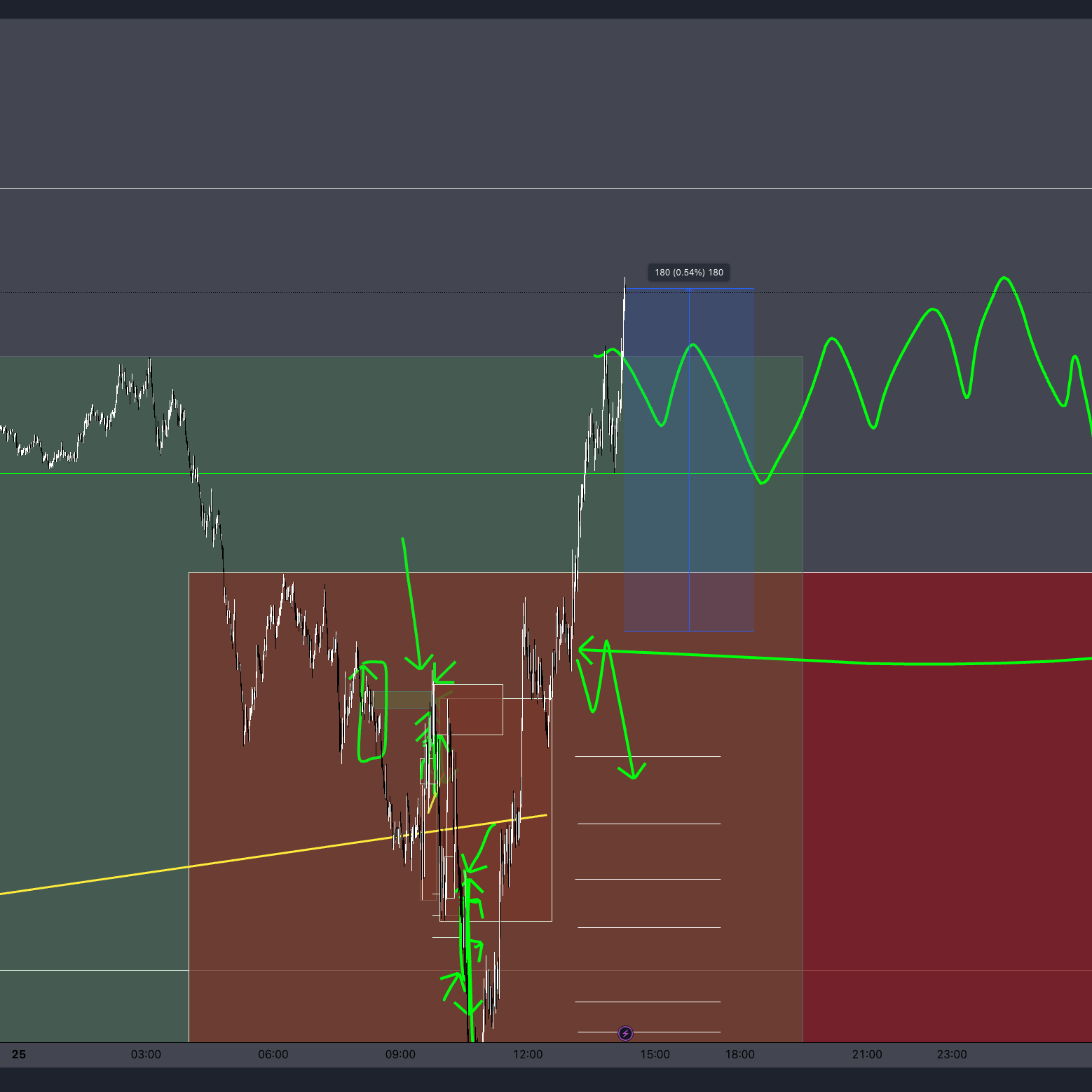Click the 06:00 time axis label
This screenshot has width=1092, height=1092.
click(273, 1054)
